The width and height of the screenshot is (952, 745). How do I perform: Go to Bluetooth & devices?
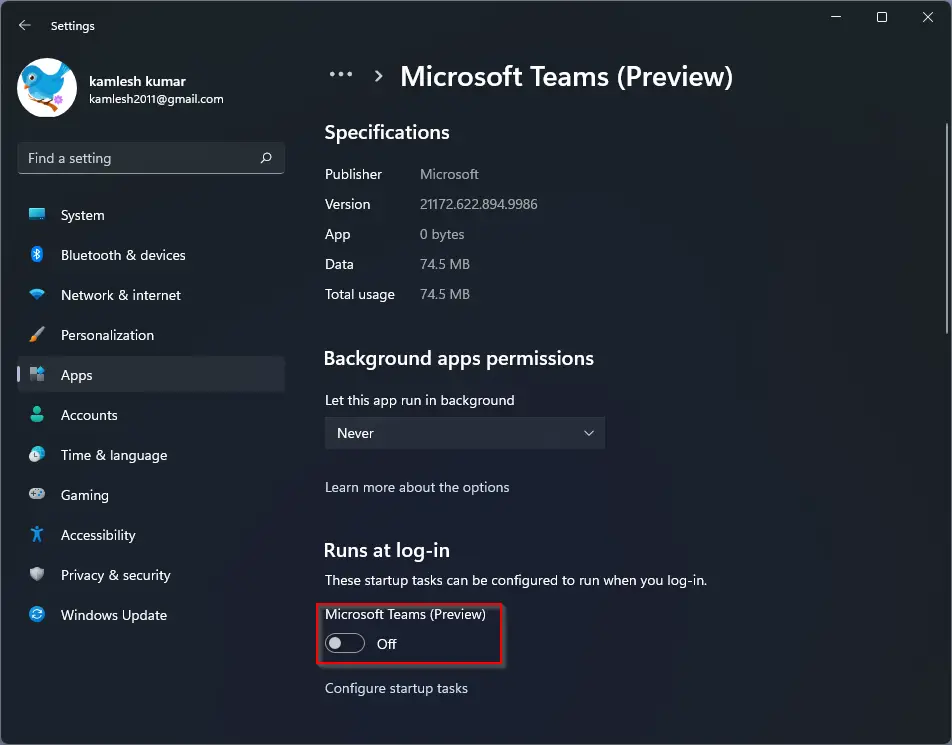coord(151,255)
